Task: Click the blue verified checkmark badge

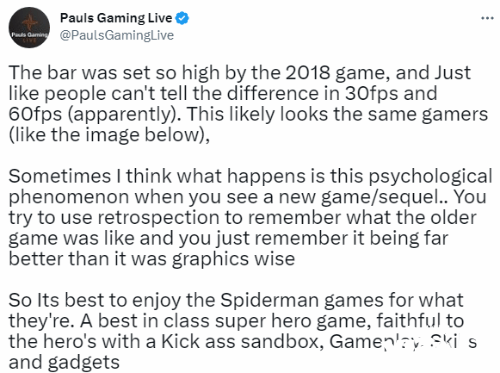Action: pyautogui.click(x=182, y=18)
